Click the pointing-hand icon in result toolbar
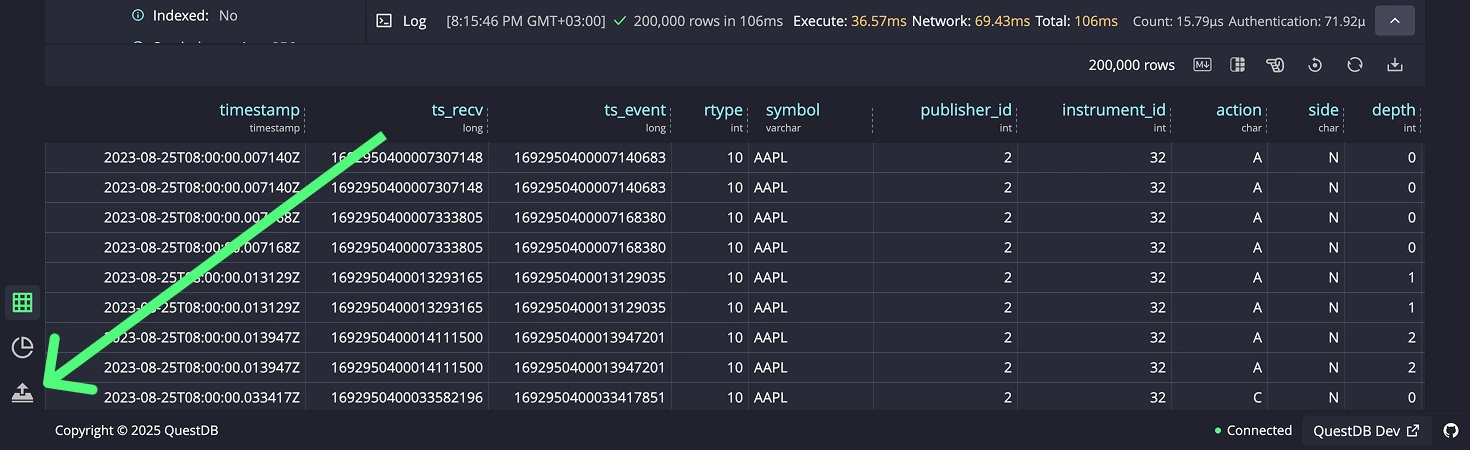1470x450 pixels. point(1275,65)
